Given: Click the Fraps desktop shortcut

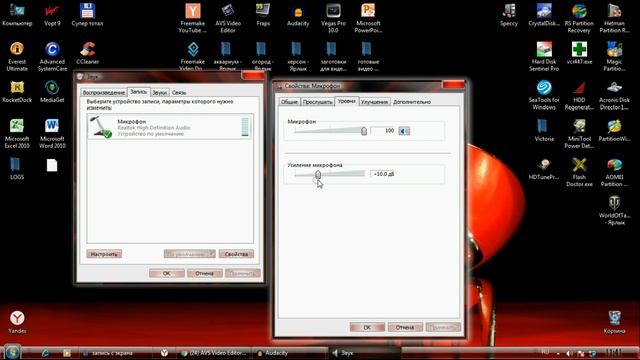Looking at the screenshot, I should click(263, 15).
